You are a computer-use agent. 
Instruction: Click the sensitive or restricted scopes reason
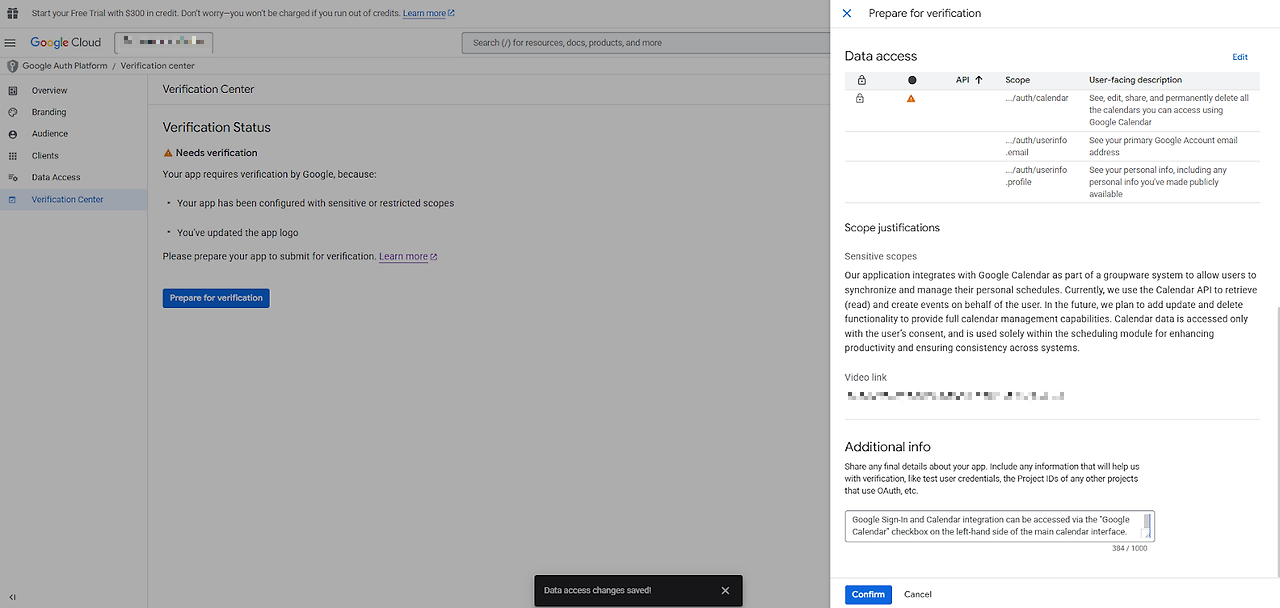(315, 203)
